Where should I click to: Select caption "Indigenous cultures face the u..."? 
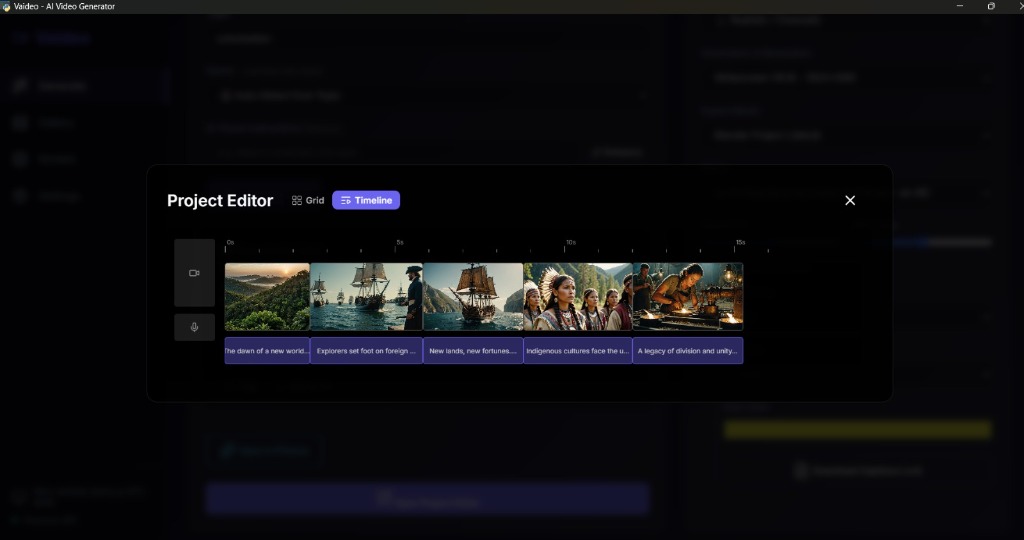coord(578,351)
